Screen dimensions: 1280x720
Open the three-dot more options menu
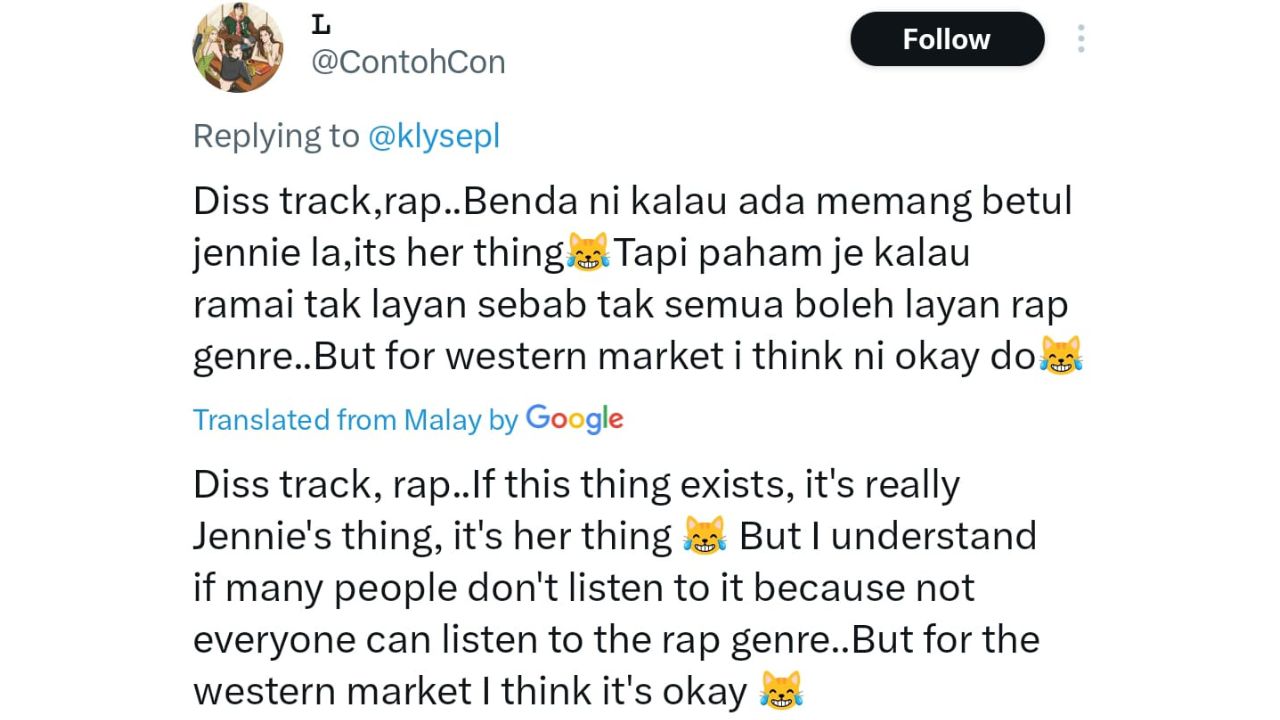[1081, 39]
